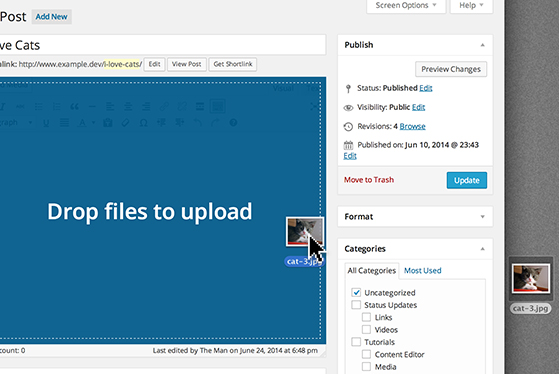This screenshot has height=374, width=559.
Task: Click the 'Revisions: 4' text
Action: coord(378,126)
